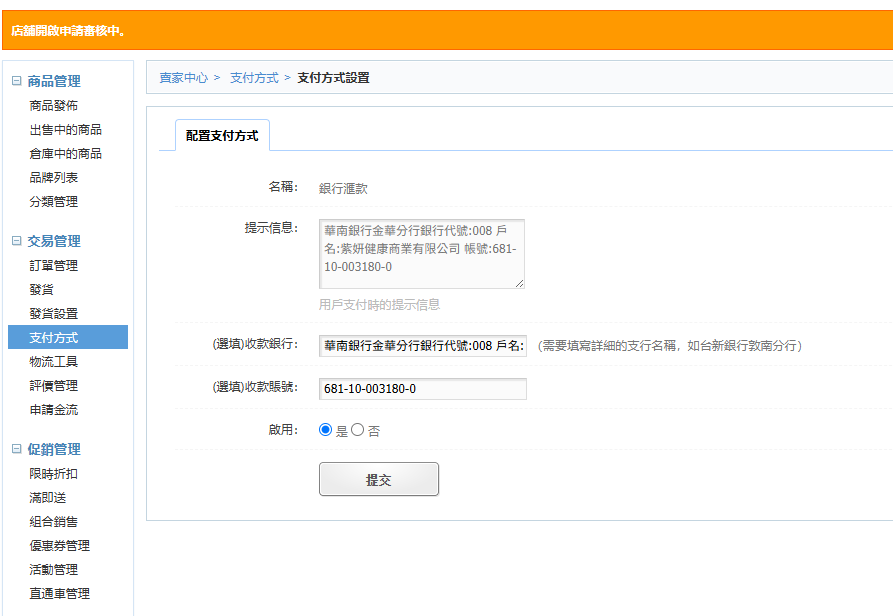Select 支付方式 in the sidebar menu
The image size is (893, 616).
pos(54,338)
